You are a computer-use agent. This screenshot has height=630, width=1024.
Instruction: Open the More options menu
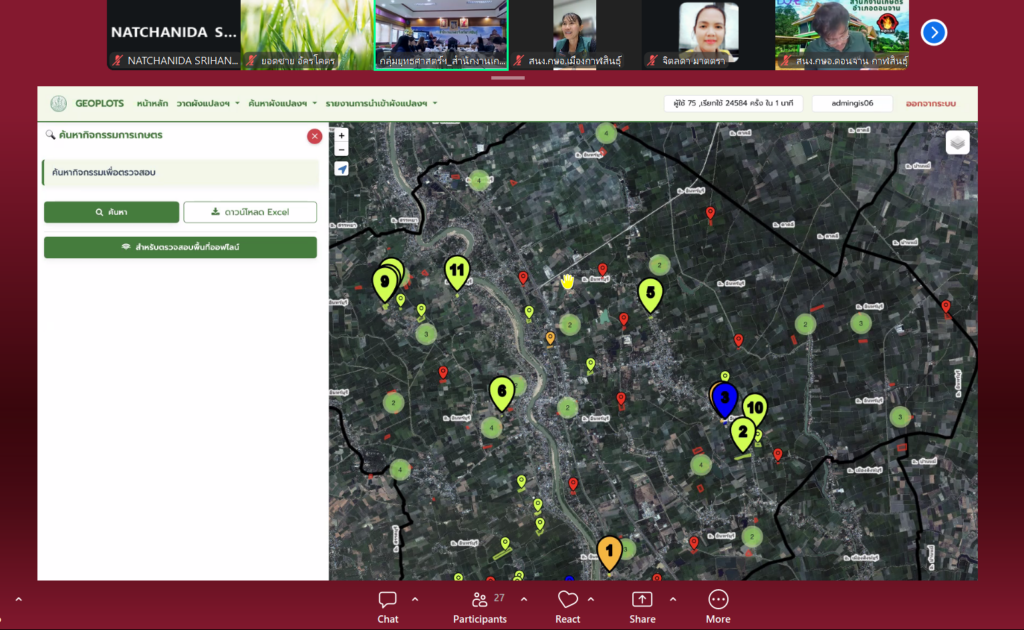[x=718, y=607]
